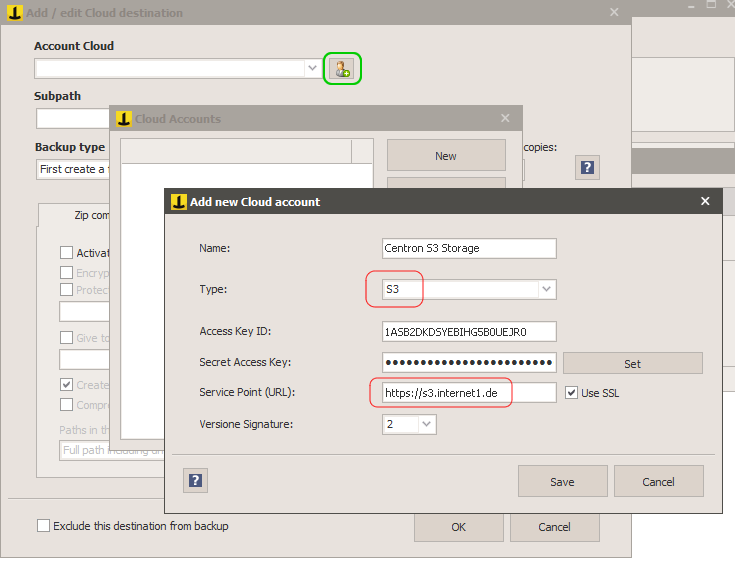
Task: Tick the Activat... checkbox in Zip tab
Action: tap(67, 253)
